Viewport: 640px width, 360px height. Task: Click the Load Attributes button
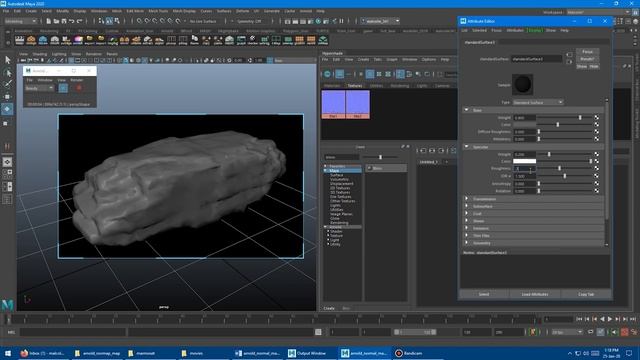(x=535, y=294)
